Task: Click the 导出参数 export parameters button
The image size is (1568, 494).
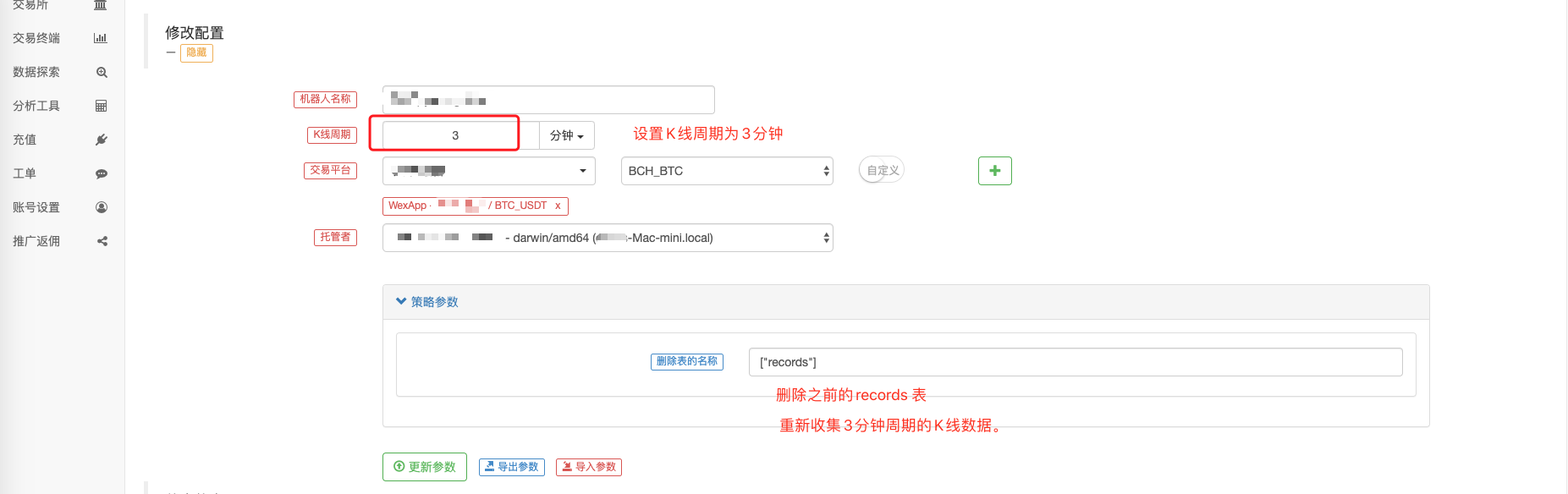Action: tap(512, 467)
